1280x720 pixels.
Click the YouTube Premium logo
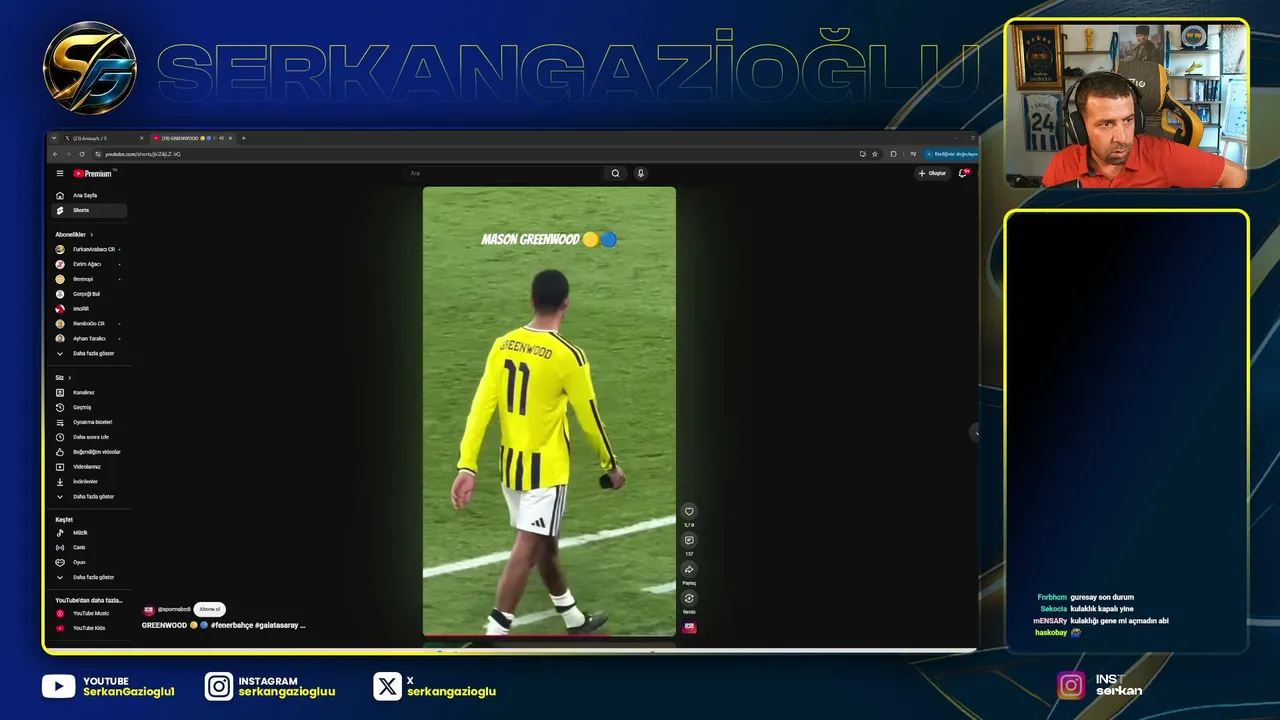coord(92,173)
